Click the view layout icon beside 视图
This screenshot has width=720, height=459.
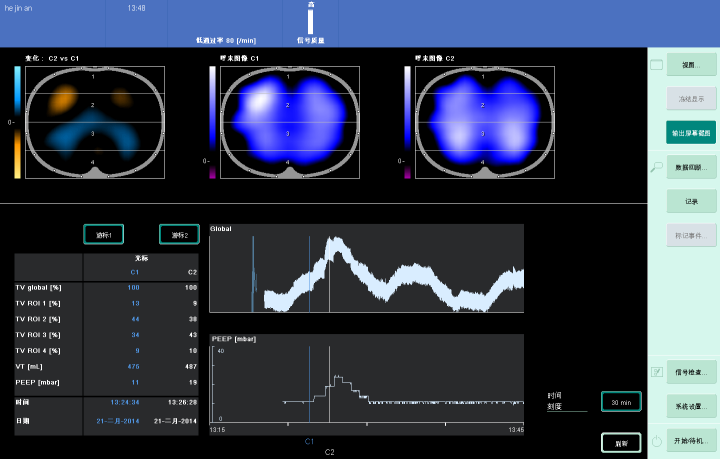pos(657,65)
